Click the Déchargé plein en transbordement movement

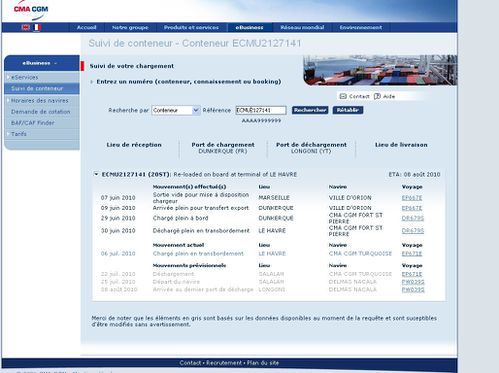(201, 231)
